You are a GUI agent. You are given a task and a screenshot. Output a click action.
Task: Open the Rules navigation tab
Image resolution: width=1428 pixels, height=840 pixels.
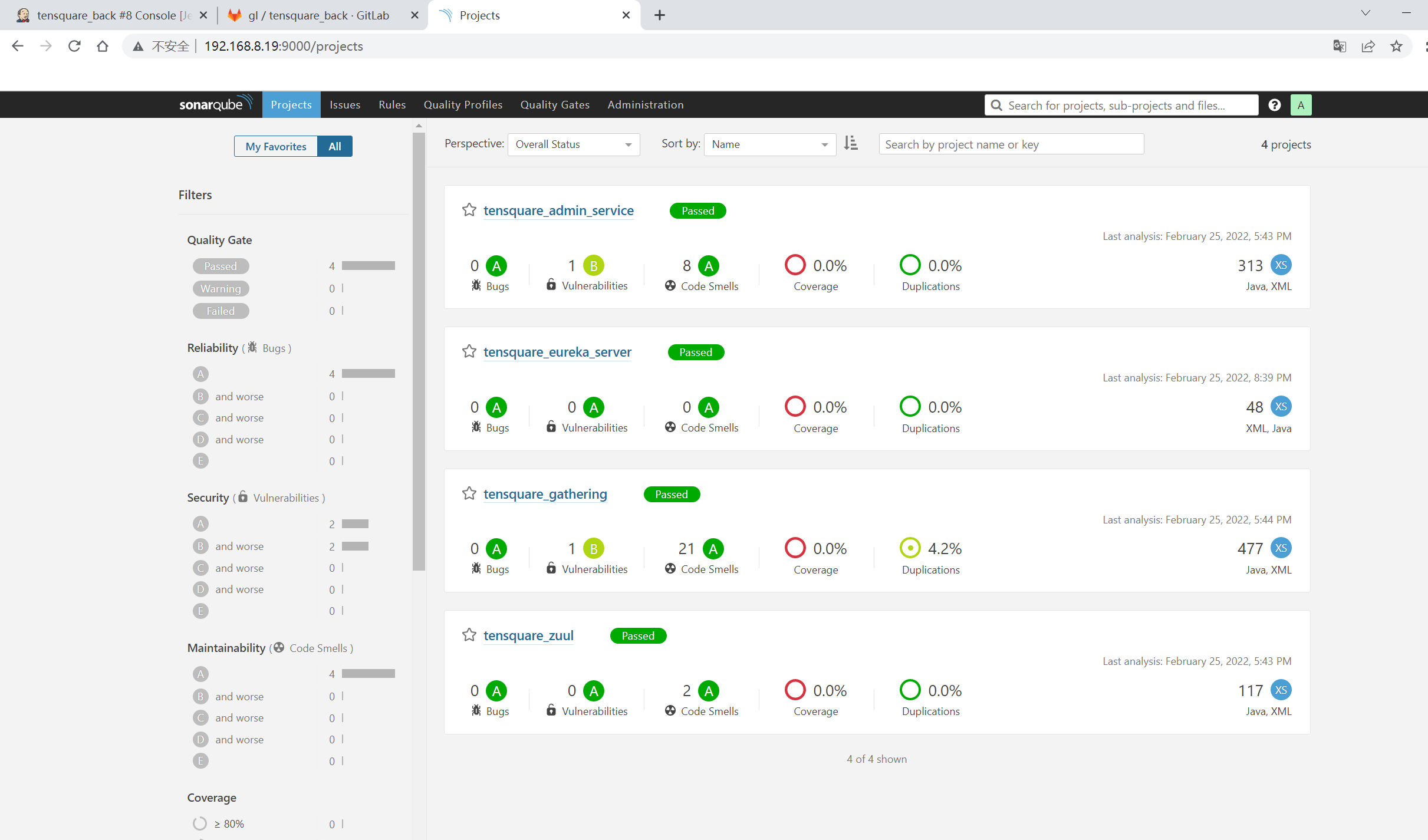point(392,104)
